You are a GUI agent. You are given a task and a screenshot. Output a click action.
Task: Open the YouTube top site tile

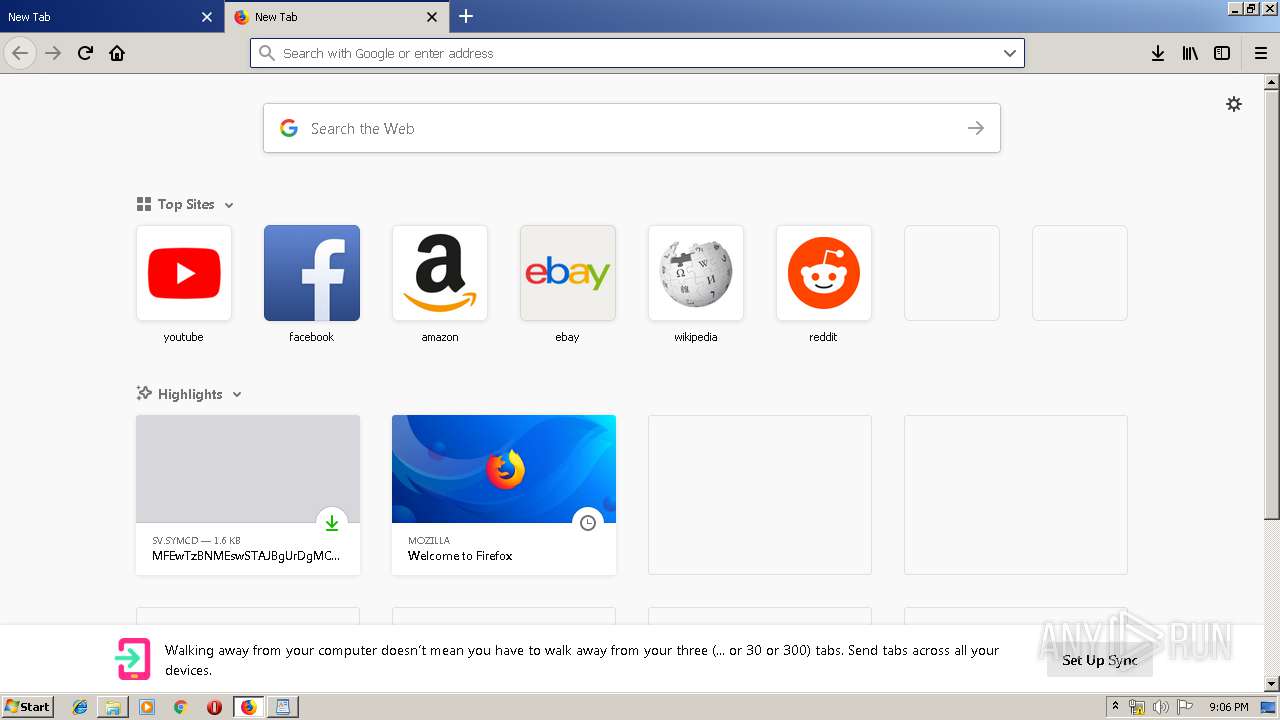pos(184,273)
